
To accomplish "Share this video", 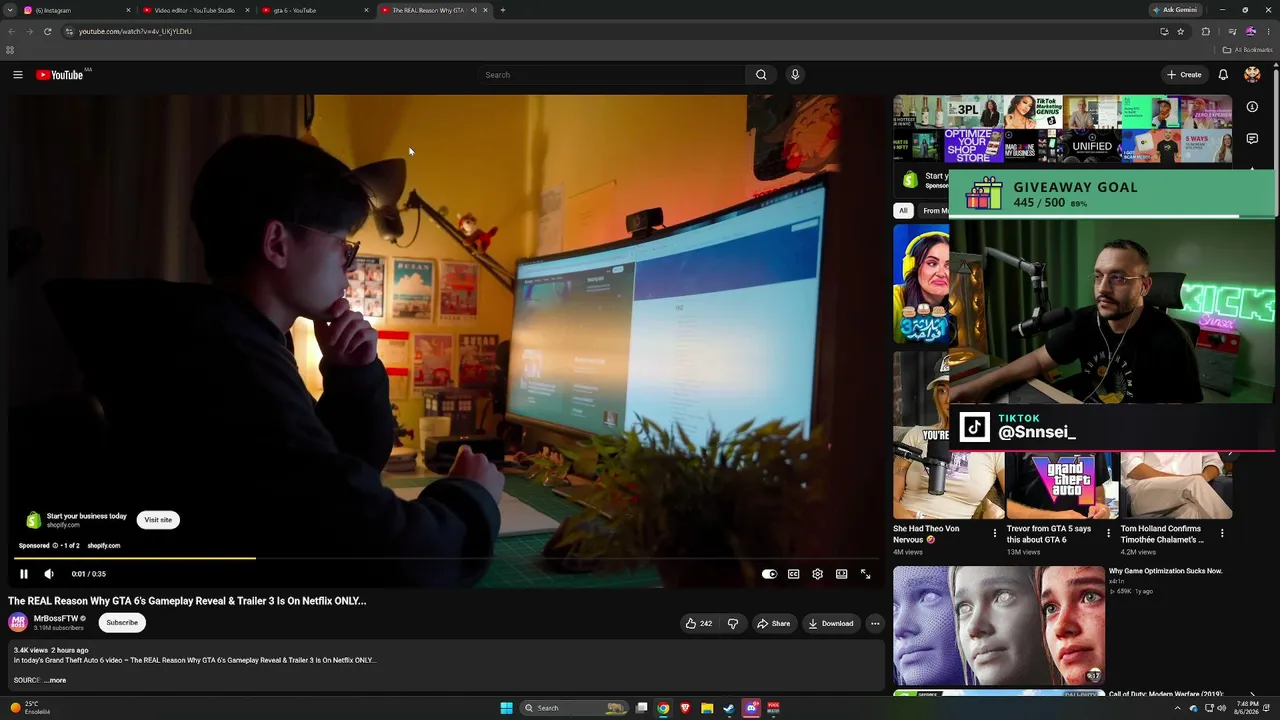I will [x=773, y=623].
